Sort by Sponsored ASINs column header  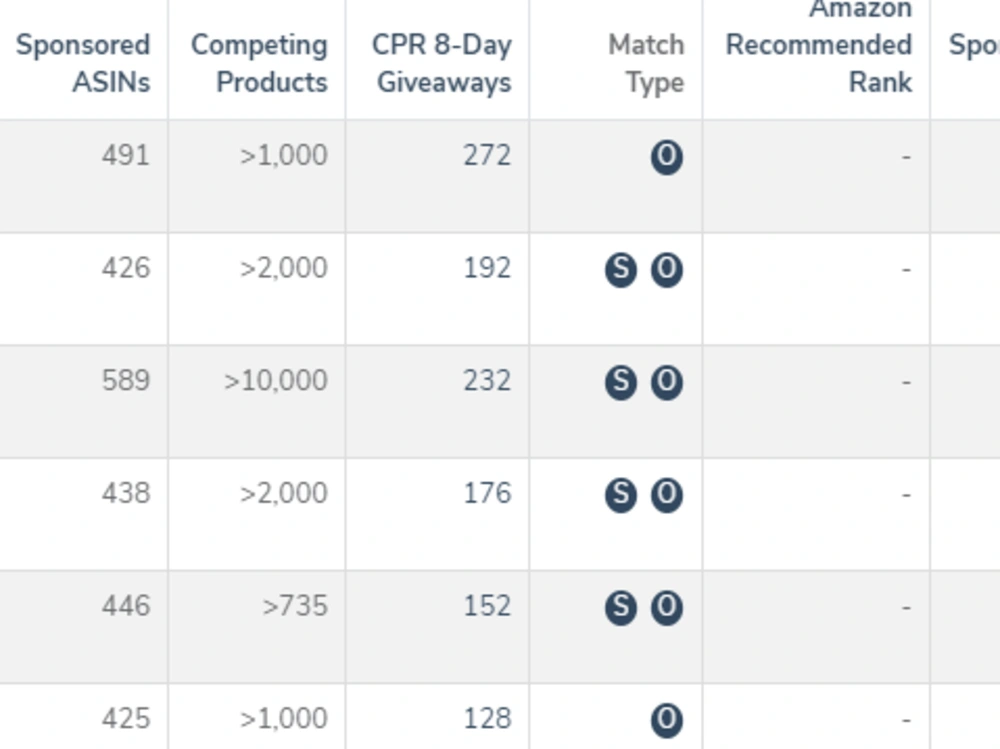[83, 63]
